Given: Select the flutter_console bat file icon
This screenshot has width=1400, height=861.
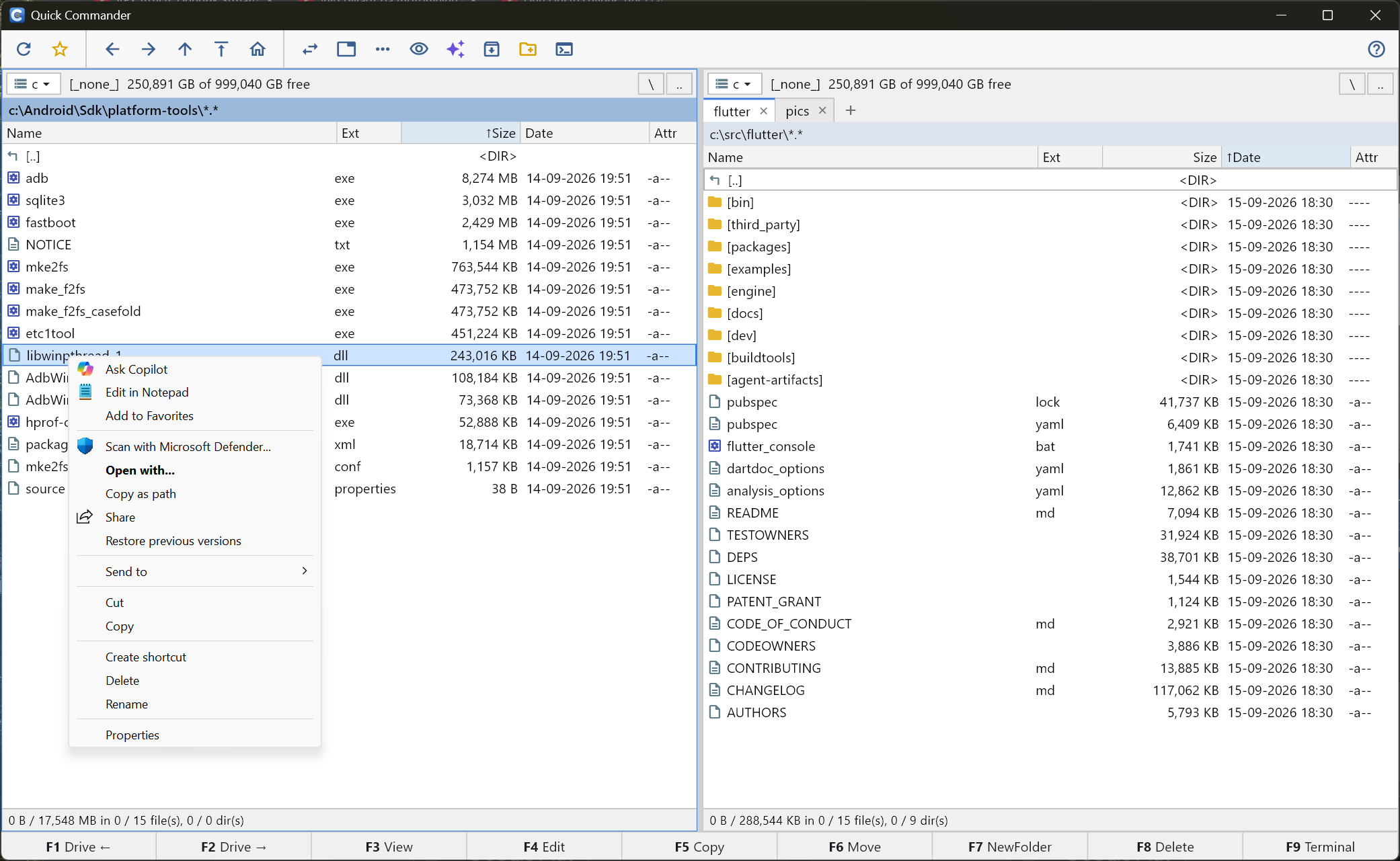Looking at the screenshot, I should click(x=715, y=446).
